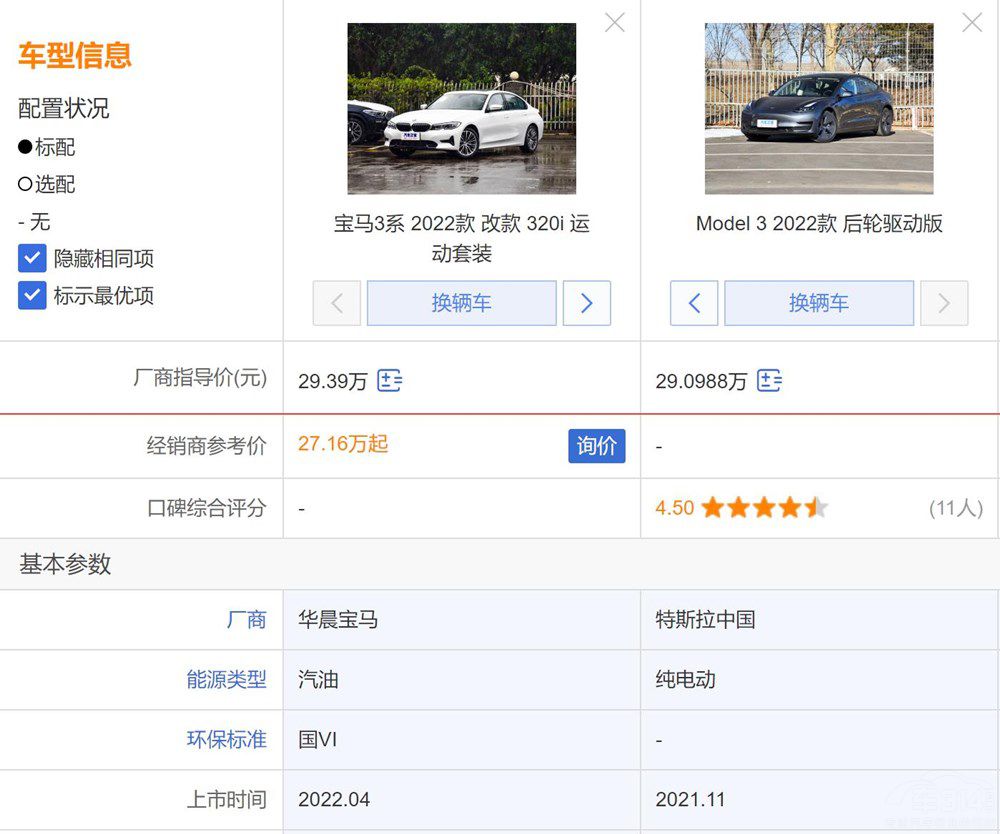Open the 宝马3系 2022款 320i title link
Viewport: 1000px width, 834px height.
click(461, 238)
